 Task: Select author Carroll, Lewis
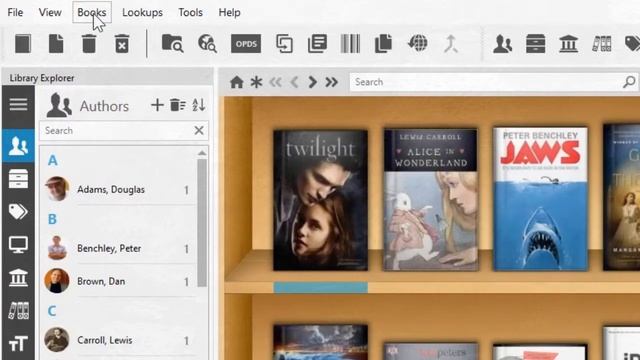(x=118, y=340)
